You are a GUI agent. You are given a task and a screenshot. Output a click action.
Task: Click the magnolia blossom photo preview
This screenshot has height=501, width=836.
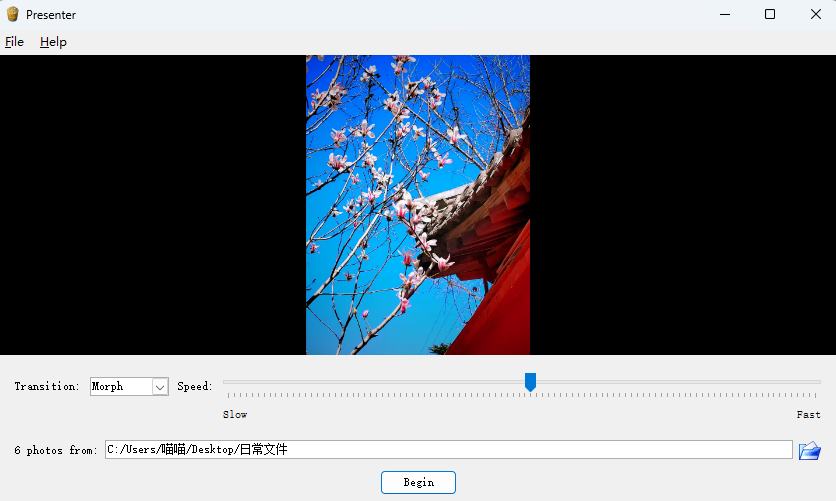point(417,205)
